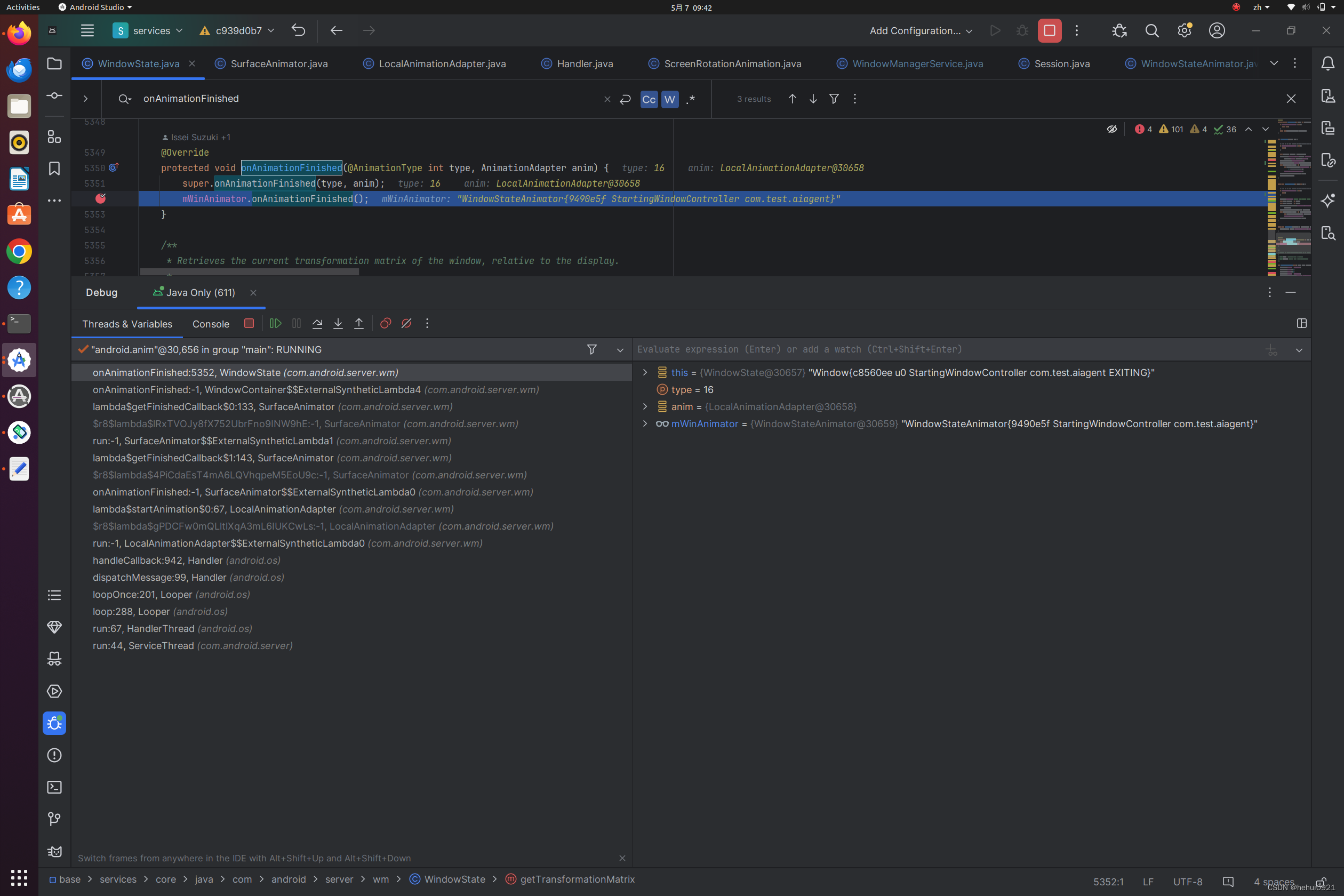Switch to SurfaceAnimator.java tab
The image size is (1344, 896).
coord(272,63)
